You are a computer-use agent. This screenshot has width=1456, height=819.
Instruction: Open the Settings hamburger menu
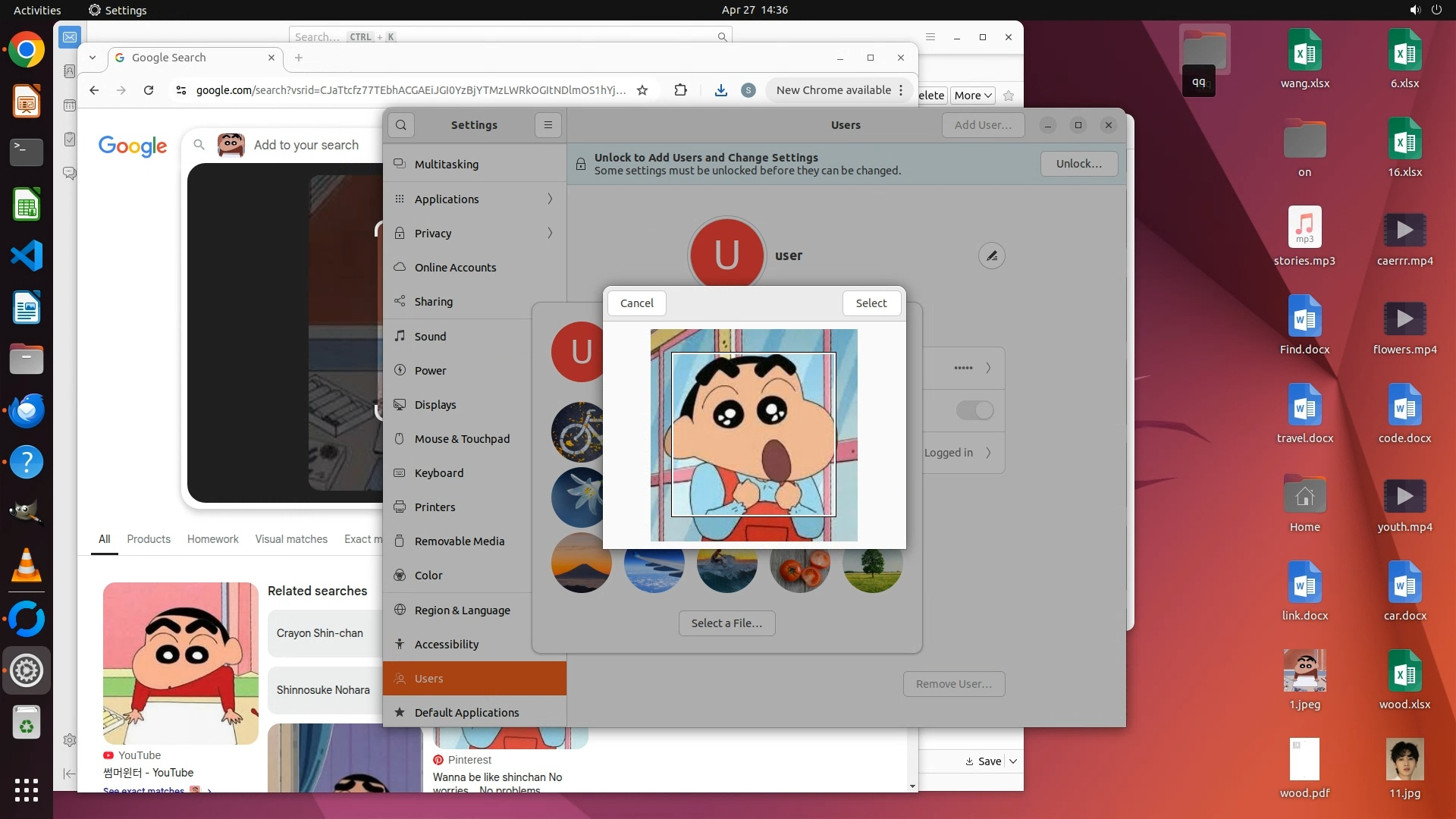(548, 125)
